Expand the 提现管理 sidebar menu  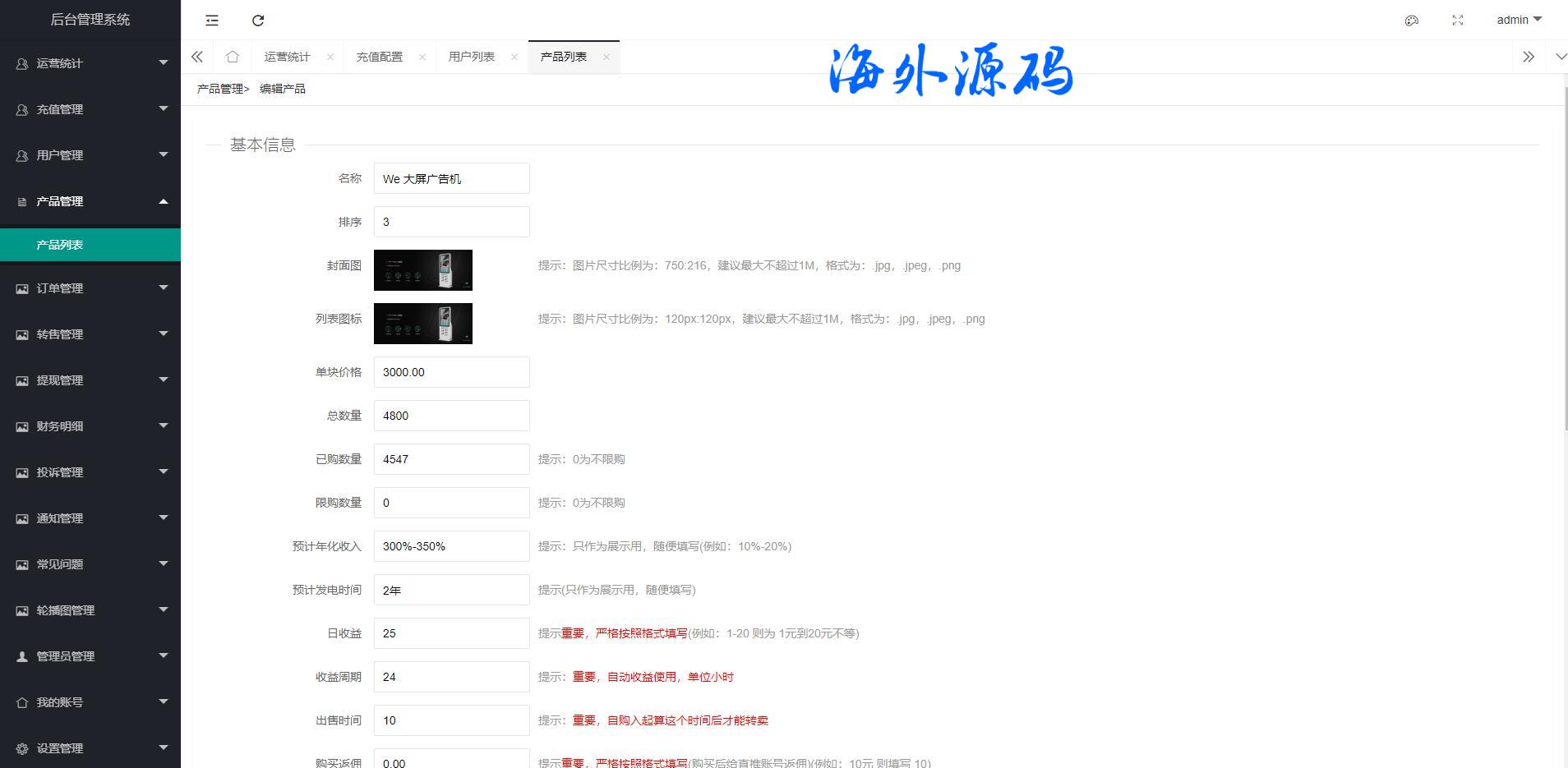(90, 380)
